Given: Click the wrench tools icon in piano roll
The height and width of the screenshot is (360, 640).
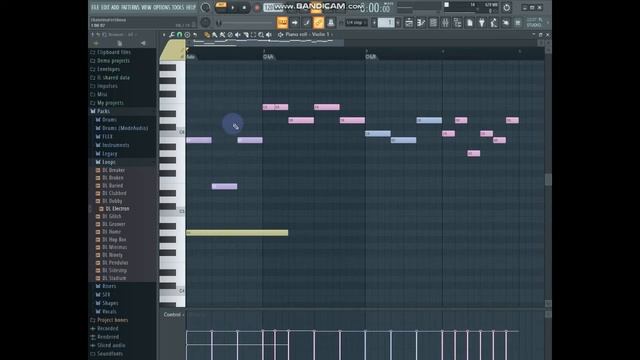Looking at the screenshot, I should [172, 35].
